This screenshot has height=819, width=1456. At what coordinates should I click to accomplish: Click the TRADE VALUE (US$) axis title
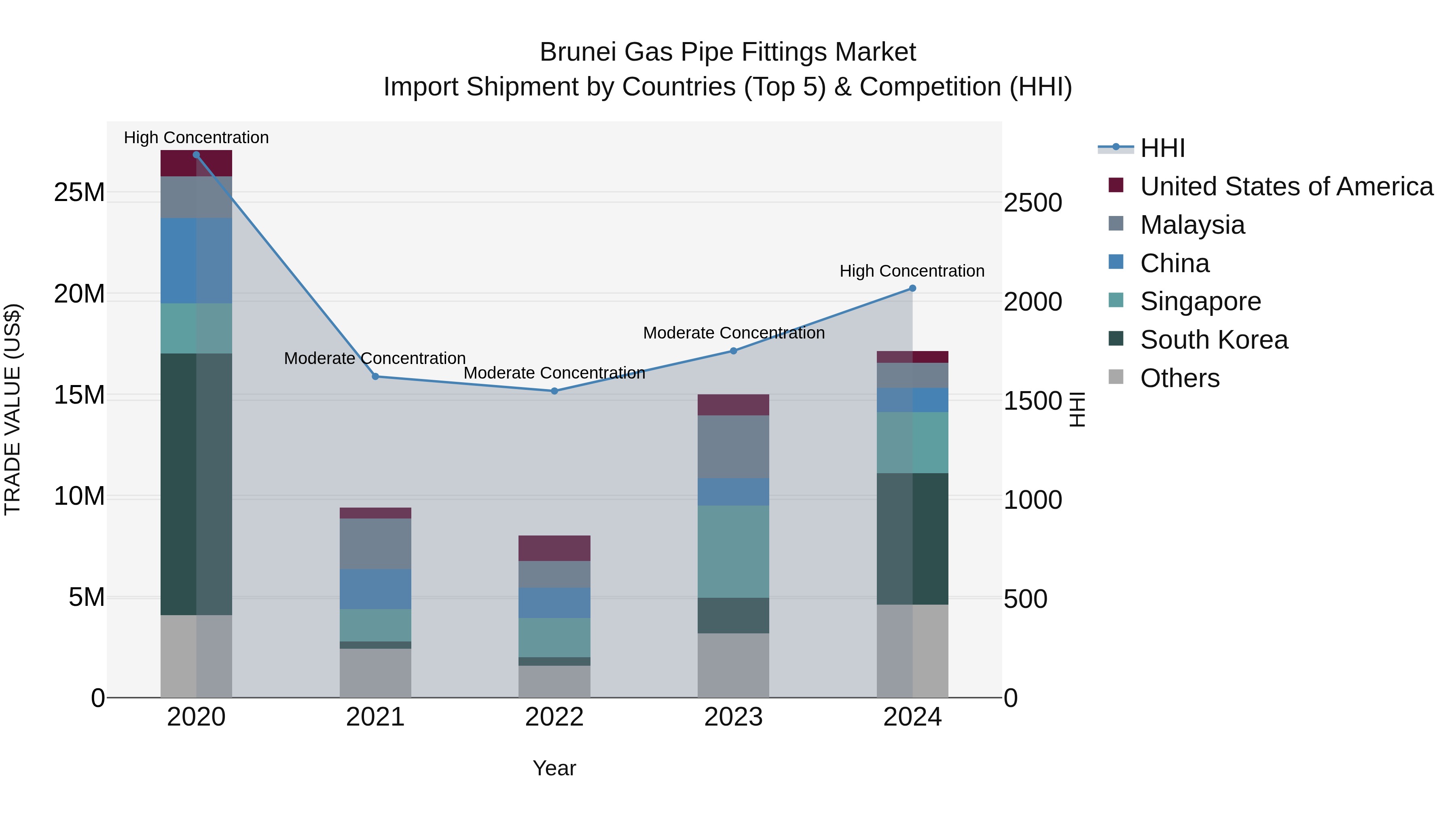[13, 409]
